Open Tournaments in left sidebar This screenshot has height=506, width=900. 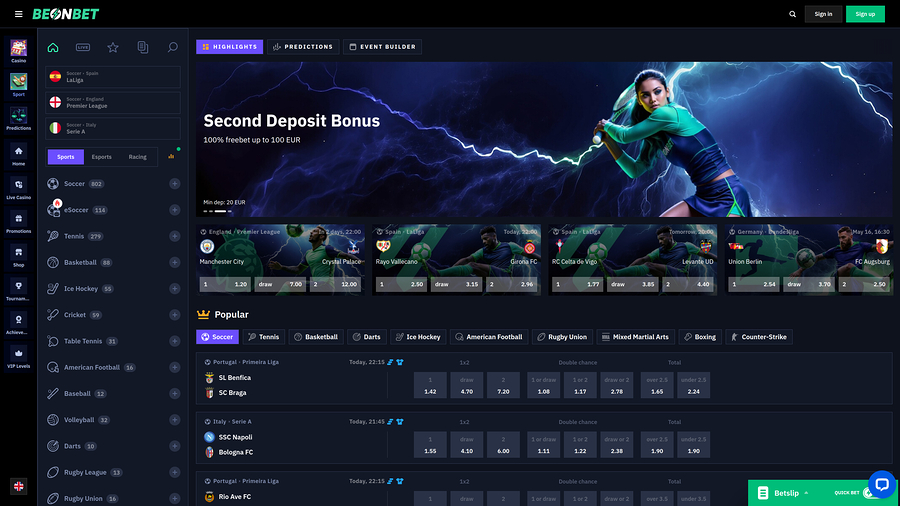coord(18,290)
